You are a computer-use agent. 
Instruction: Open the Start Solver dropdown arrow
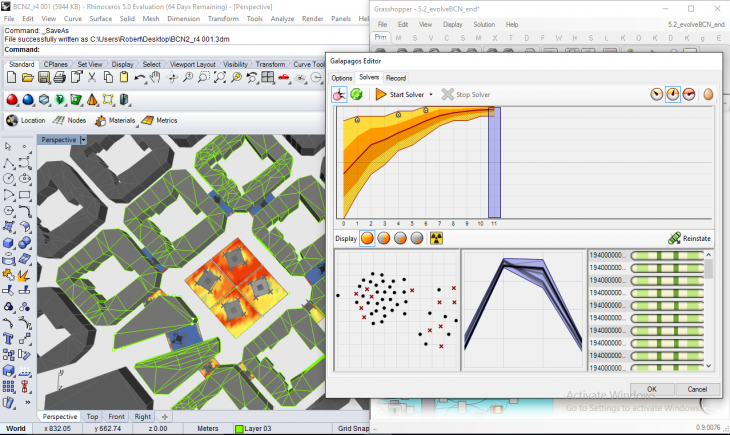coord(430,94)
